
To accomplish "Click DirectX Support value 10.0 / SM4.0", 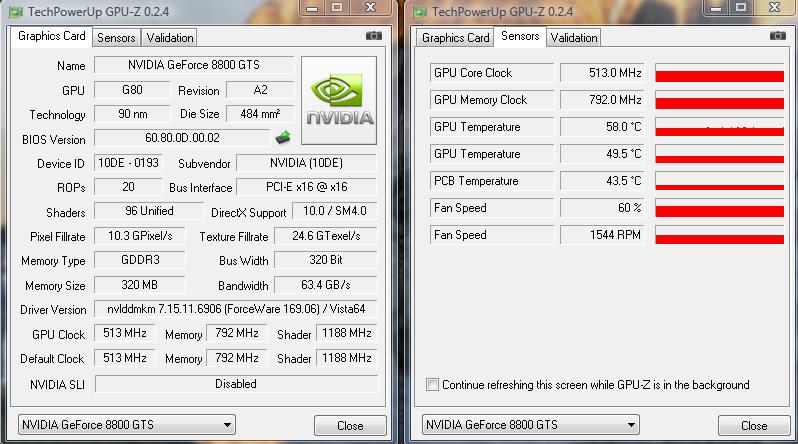I will (335, 211).
